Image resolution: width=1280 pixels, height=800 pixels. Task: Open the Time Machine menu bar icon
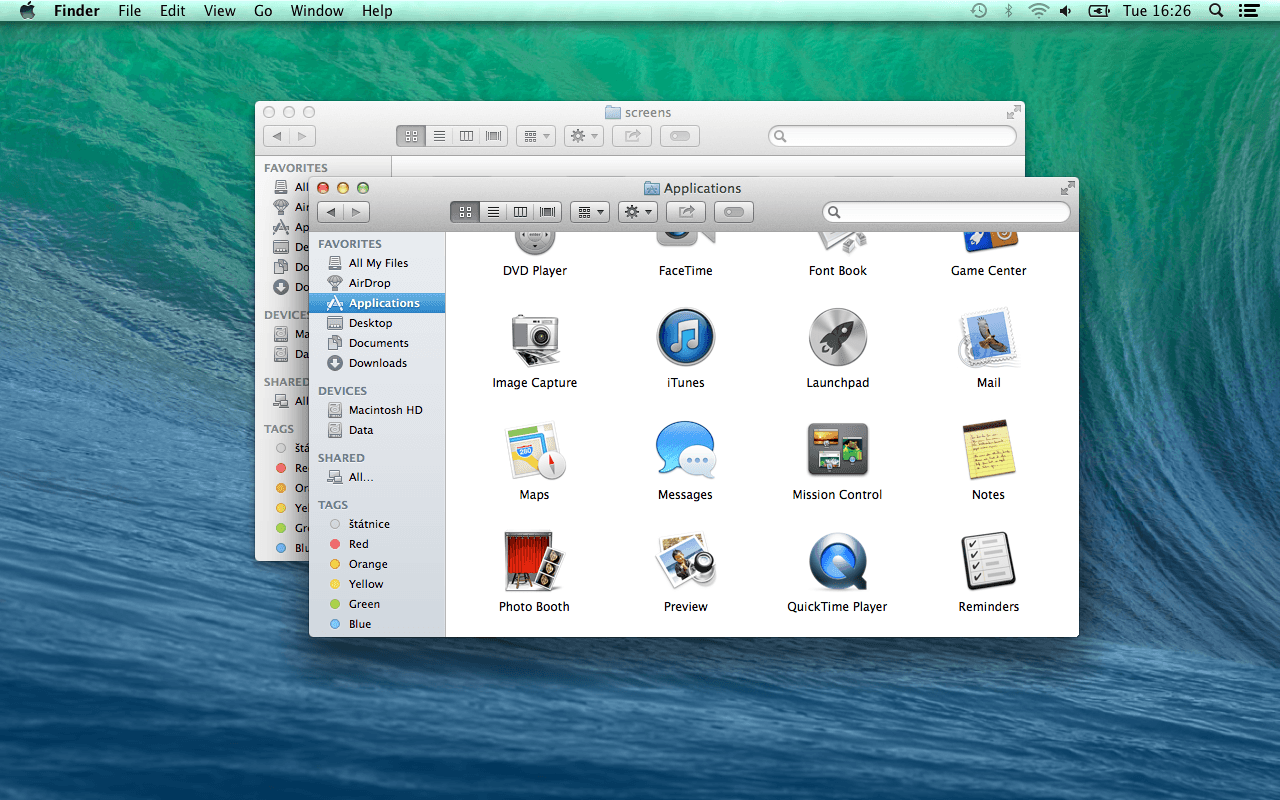coord(979,11)
